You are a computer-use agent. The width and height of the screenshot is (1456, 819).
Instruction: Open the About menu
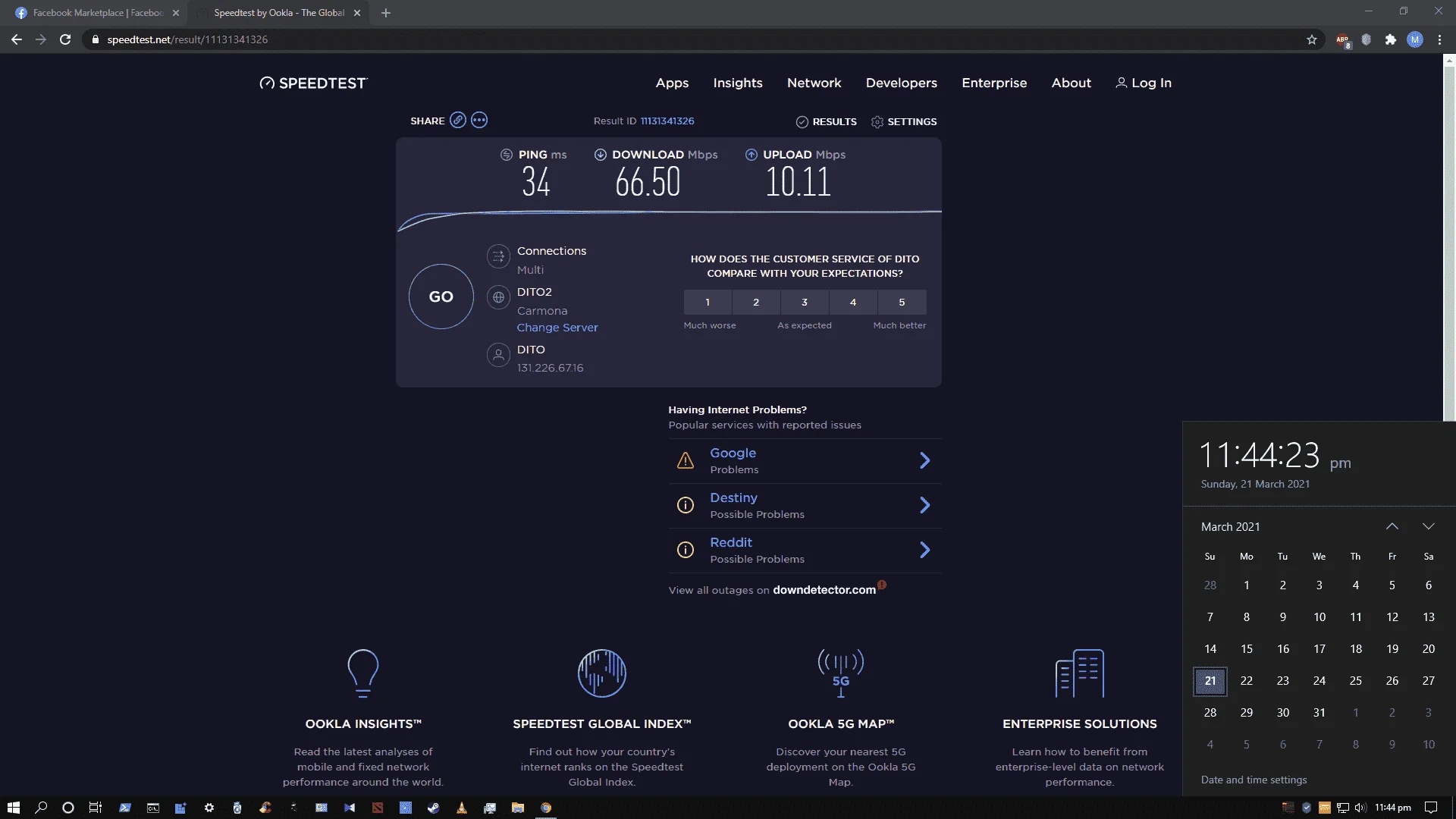1071,83
